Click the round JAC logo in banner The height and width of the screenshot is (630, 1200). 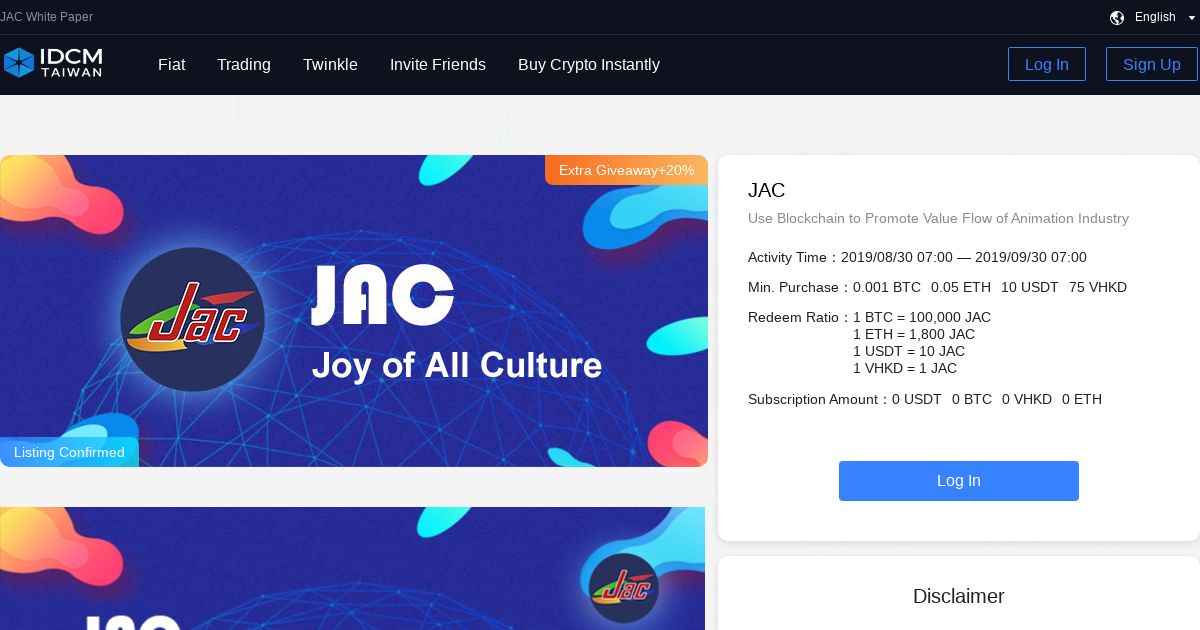point(192,319)
